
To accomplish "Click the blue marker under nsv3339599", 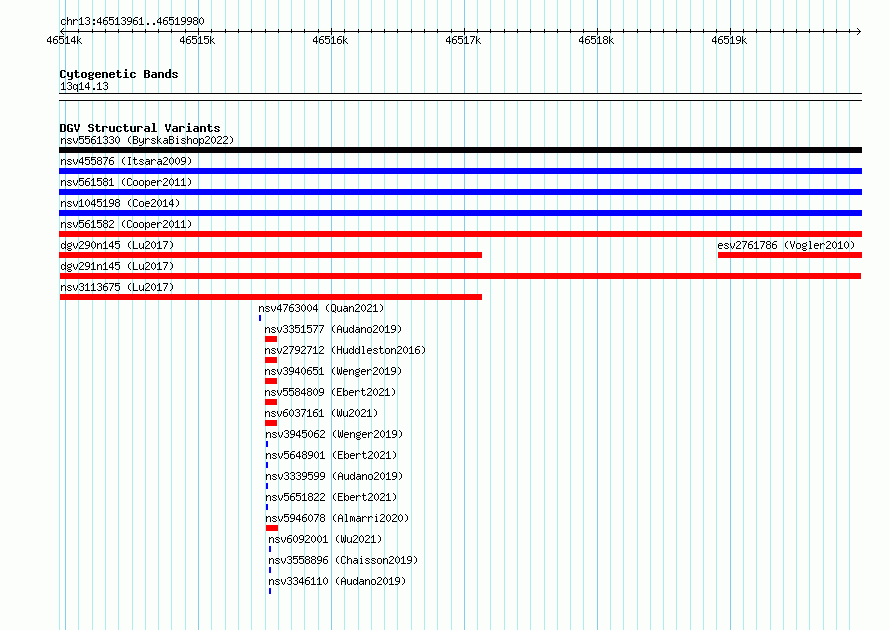I will point(267,486).
